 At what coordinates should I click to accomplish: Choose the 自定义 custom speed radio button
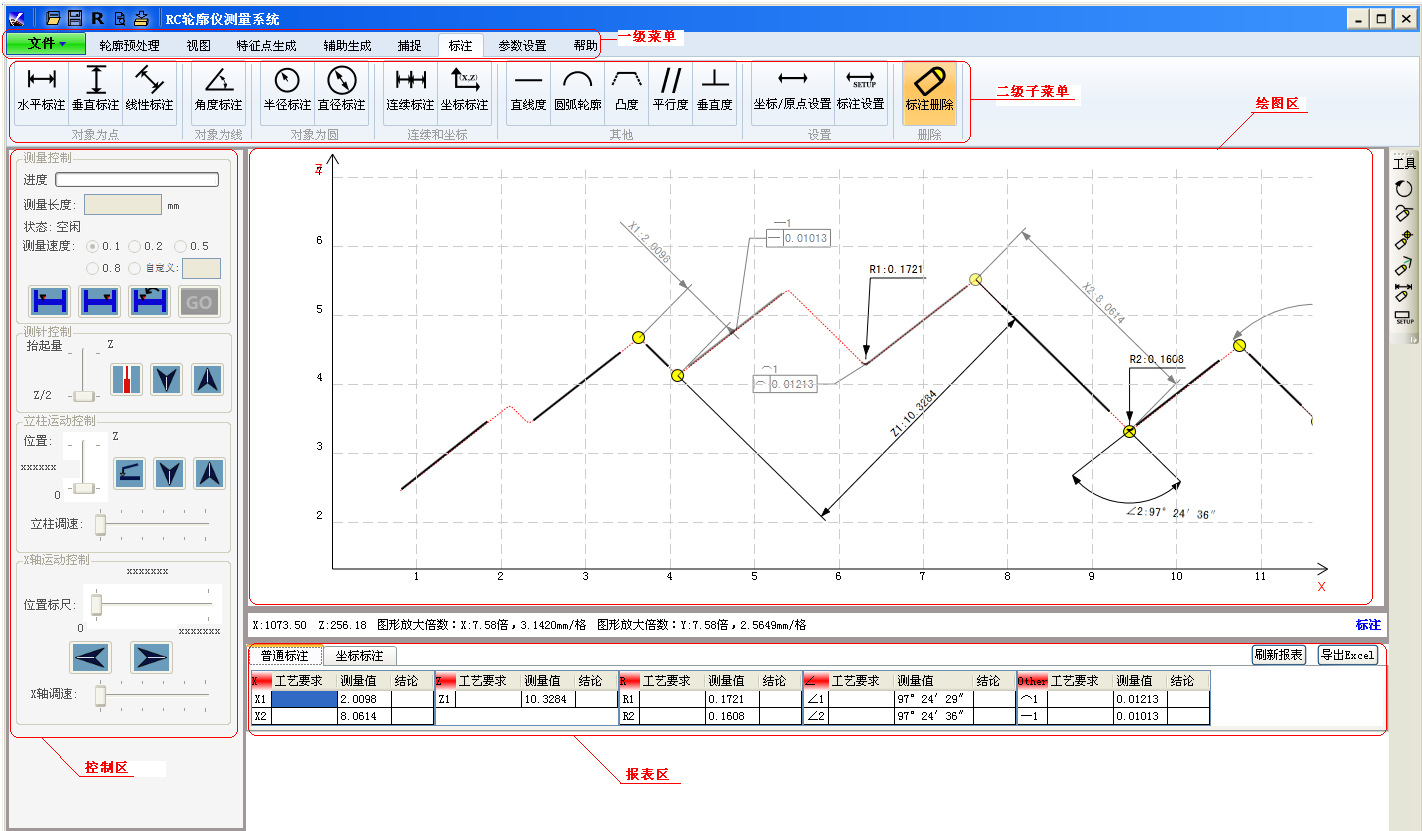(135, 268)
